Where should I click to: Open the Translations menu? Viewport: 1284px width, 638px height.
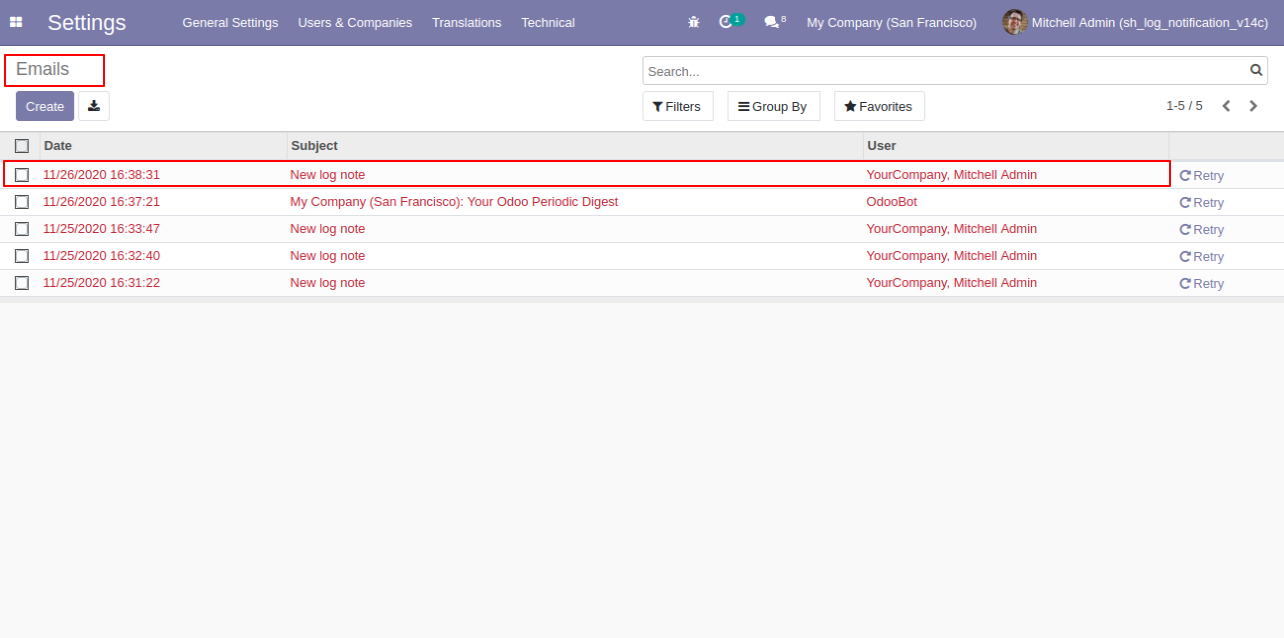pos(467,22)
